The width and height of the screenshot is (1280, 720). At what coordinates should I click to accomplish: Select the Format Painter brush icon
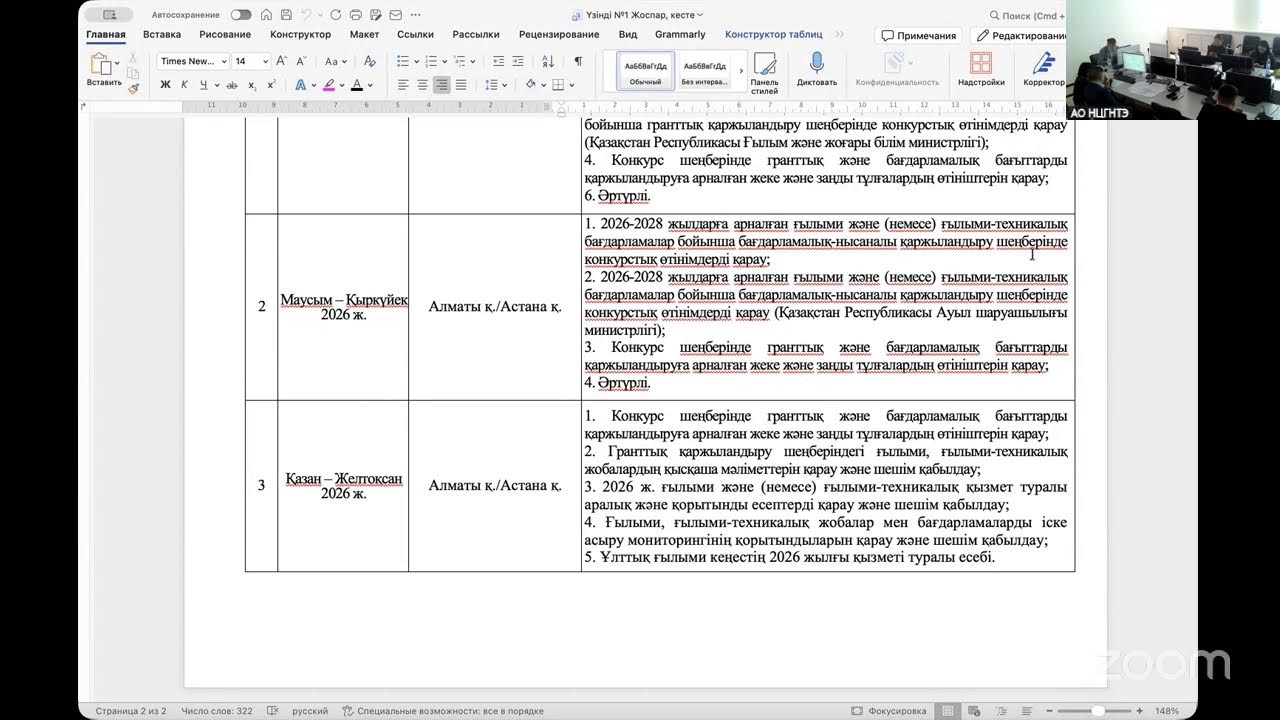tap(134, 88)
